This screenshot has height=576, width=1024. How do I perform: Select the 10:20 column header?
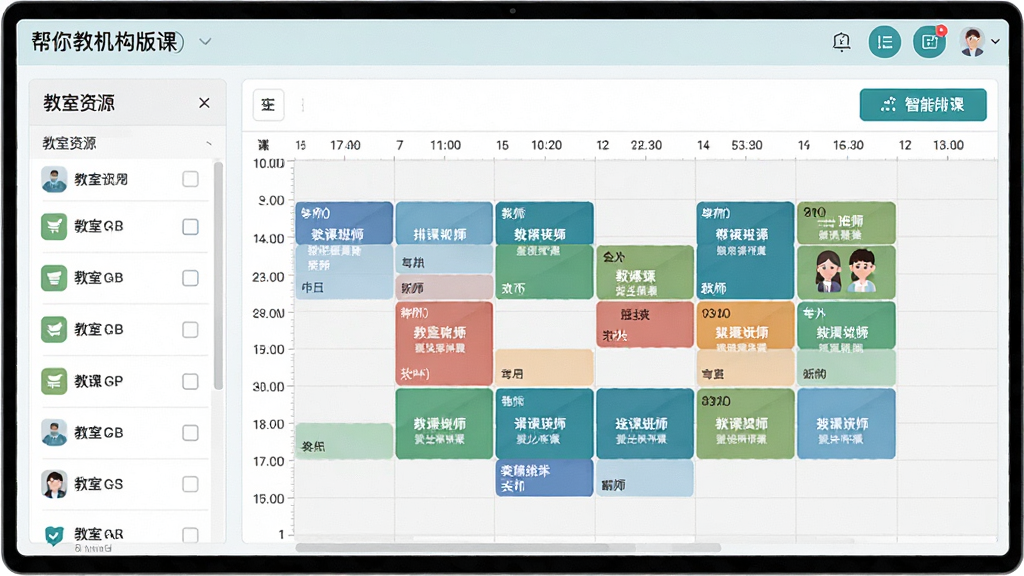[546, 145]
